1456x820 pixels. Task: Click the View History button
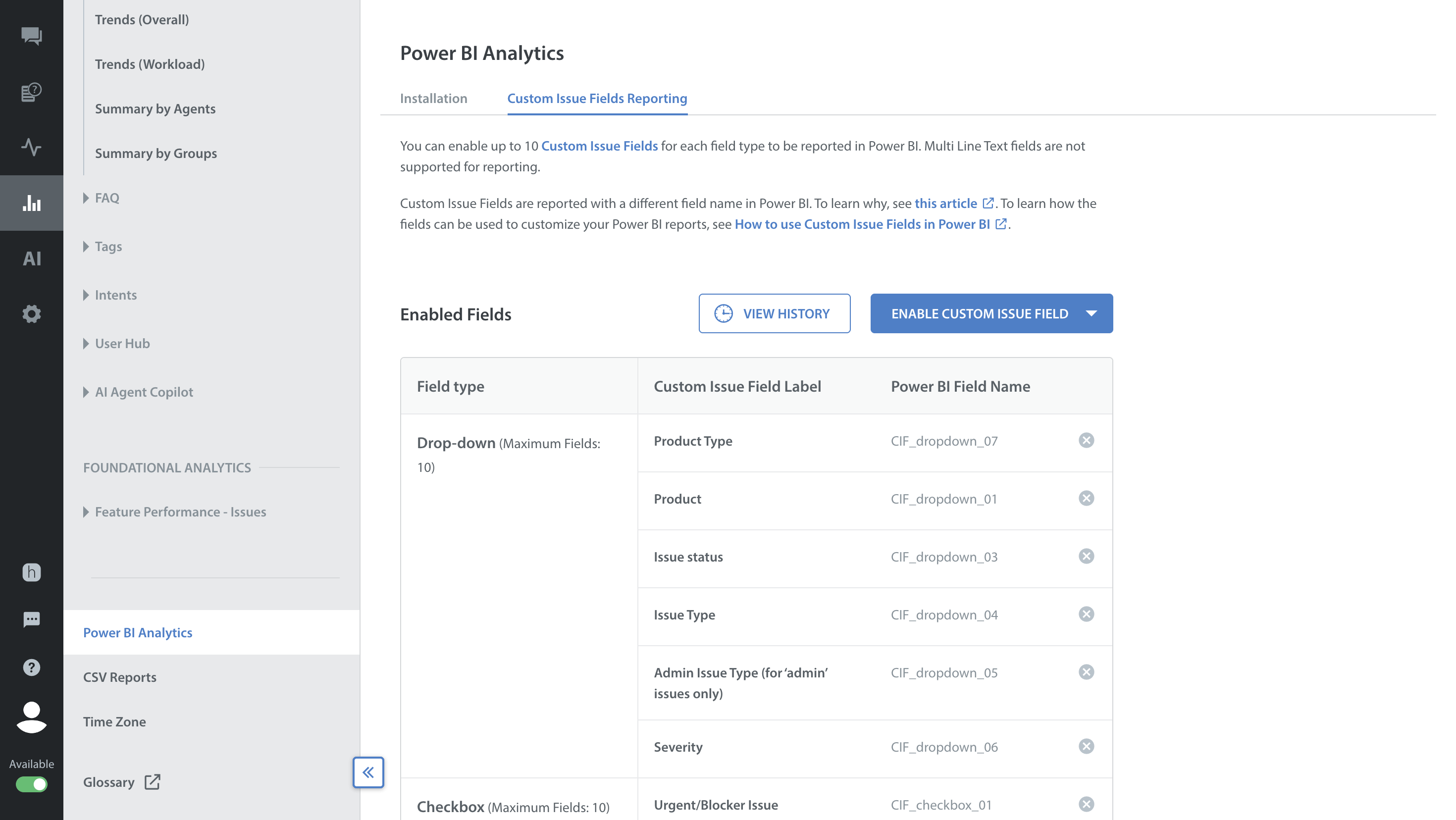[774, 313]
